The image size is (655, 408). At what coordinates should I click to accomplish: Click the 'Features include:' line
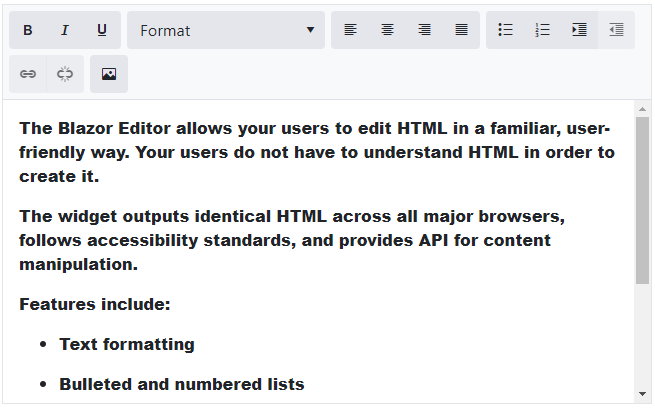[x=95, y=304]
